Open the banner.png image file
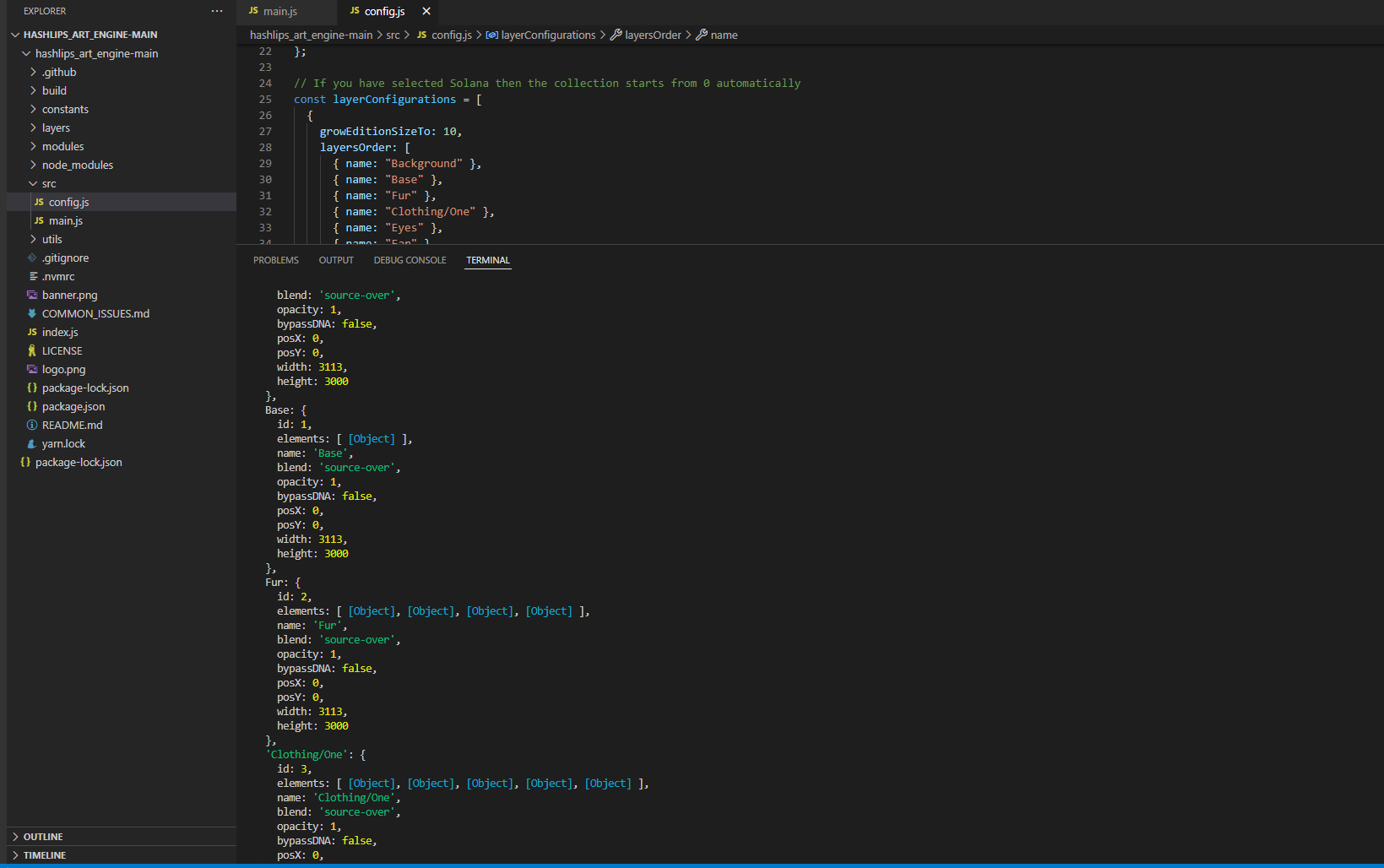Image resolution: width=1384 pixels, height=868 pixels. point(122,295)
